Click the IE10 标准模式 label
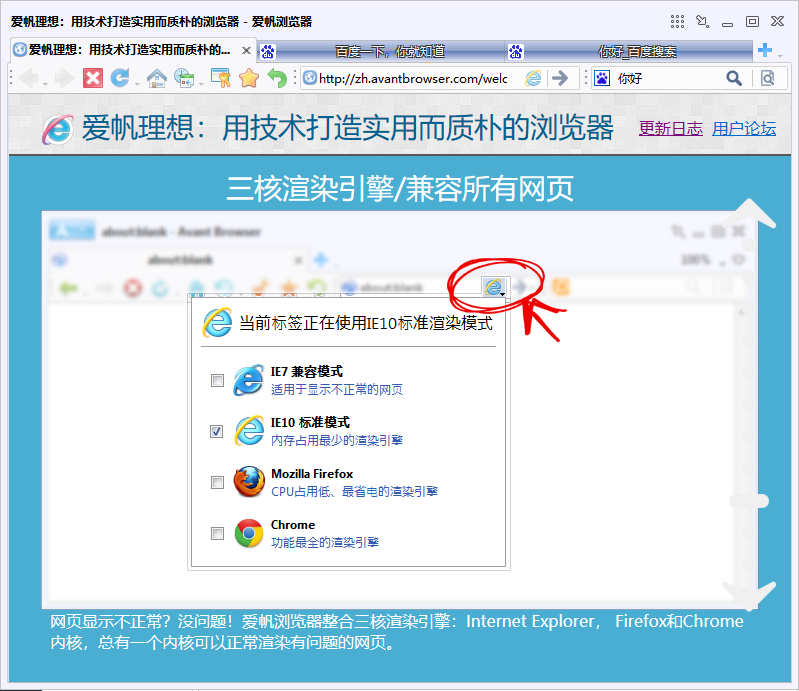 coord(310,422)
